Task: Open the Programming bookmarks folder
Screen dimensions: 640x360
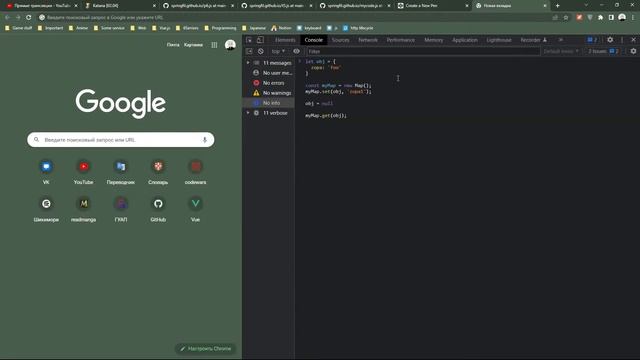Action: pos(220,28)
